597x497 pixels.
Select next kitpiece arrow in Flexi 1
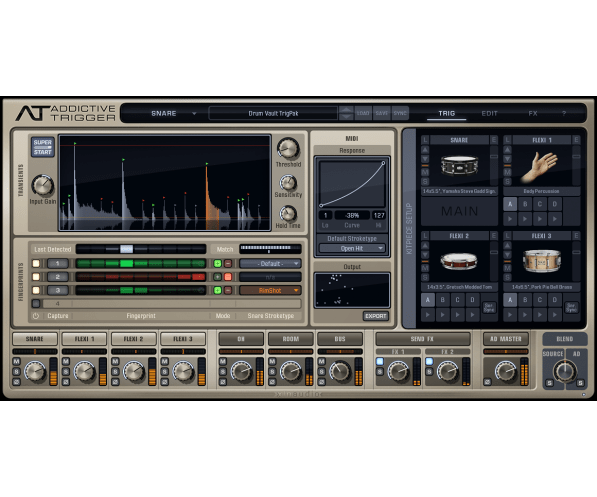(x=508, y=158)
